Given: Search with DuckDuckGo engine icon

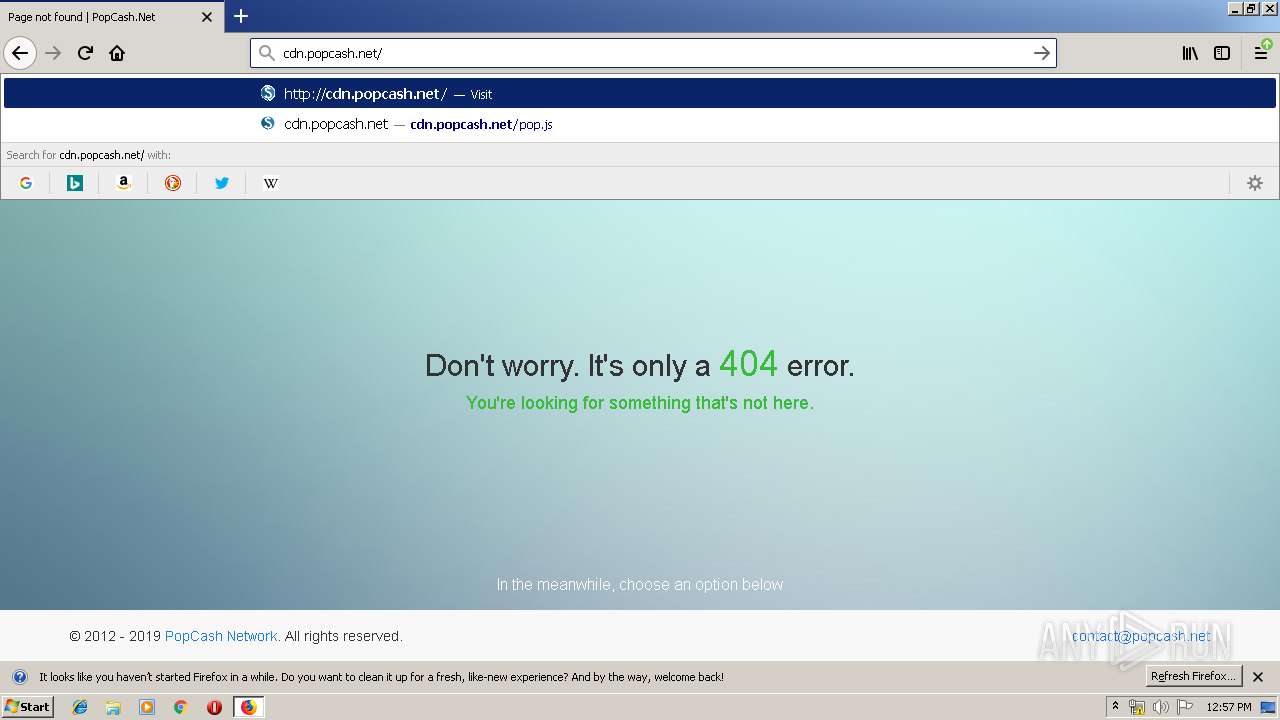Looking at the screenshot, I should coord(173,183).
